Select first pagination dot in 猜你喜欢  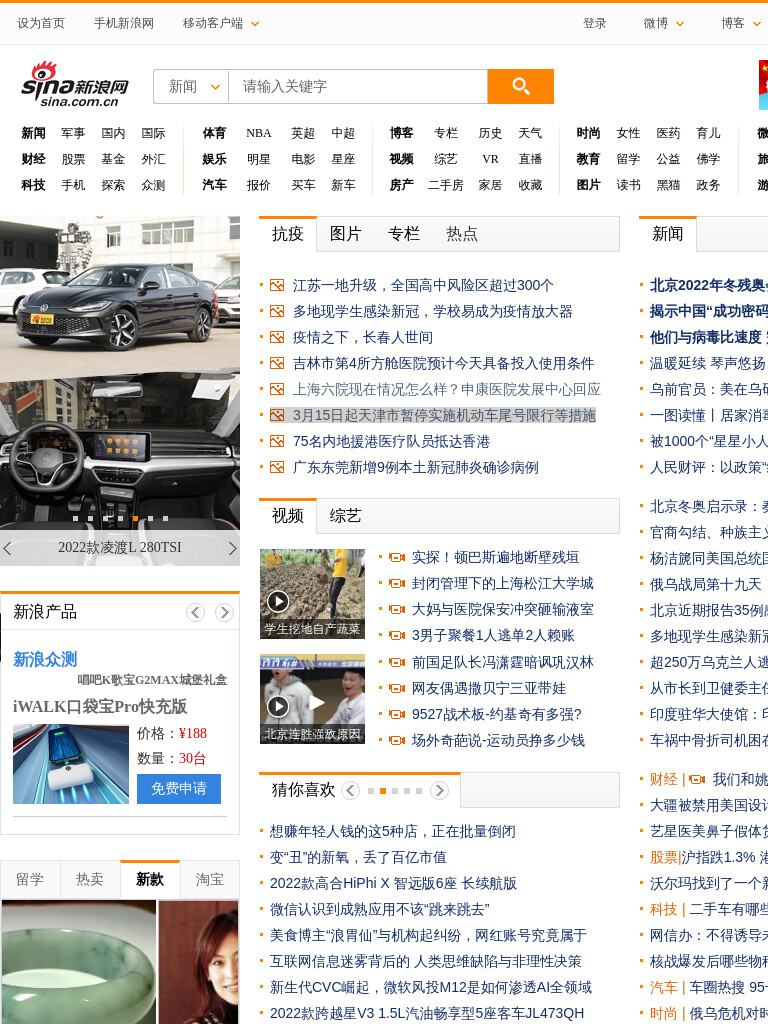coord(371,791)
